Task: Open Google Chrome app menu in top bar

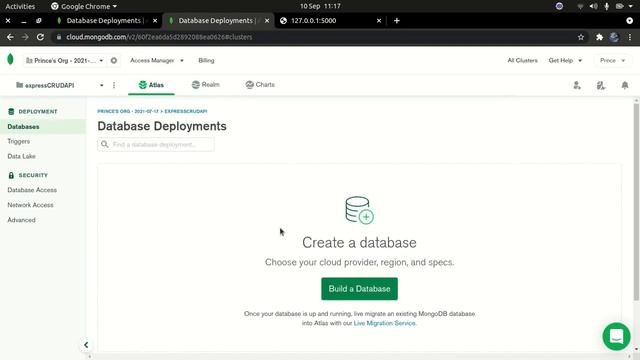Action: [84, 6]
